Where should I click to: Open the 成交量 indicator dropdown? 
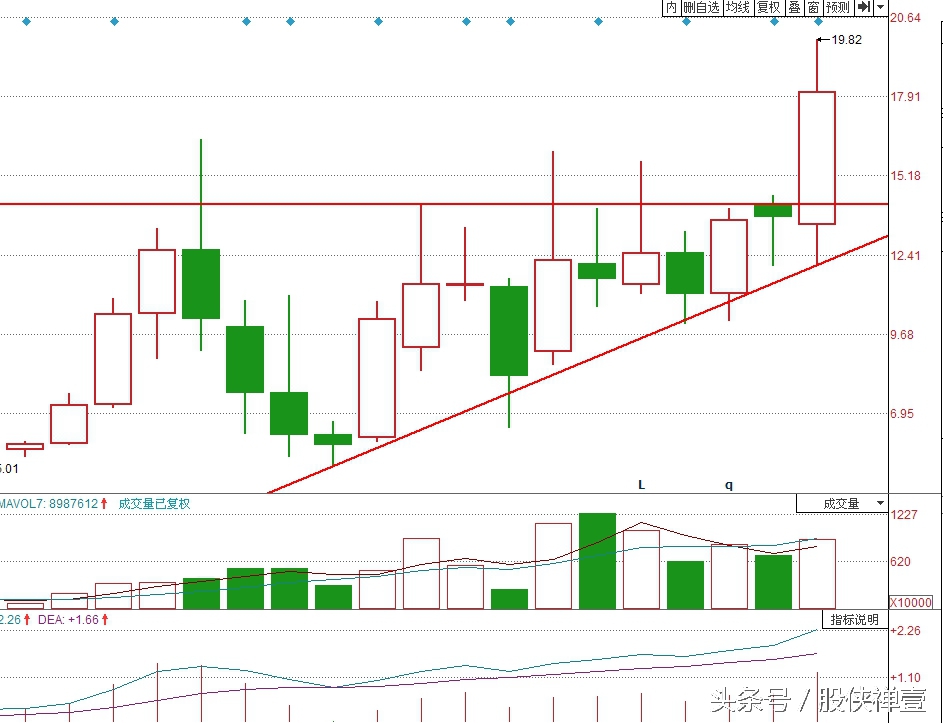[x=842, y=503]
